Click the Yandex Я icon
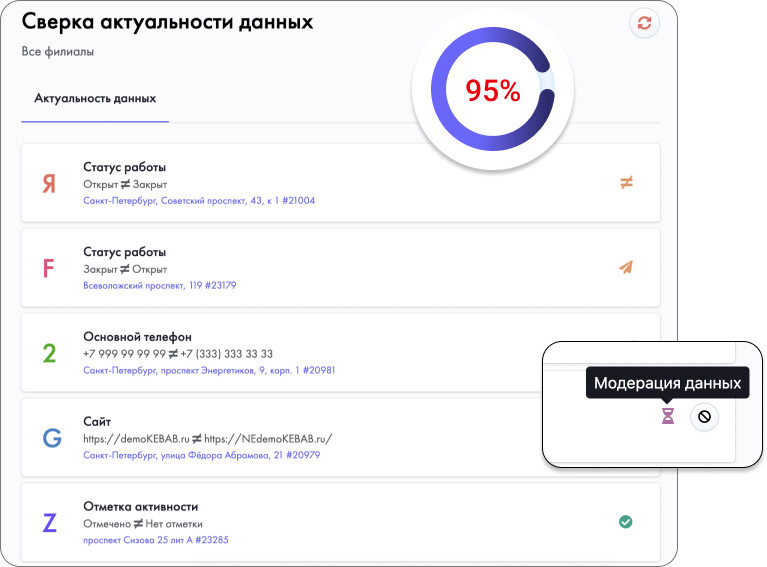This screenshot has height=567, width=767. click(49, 184)
